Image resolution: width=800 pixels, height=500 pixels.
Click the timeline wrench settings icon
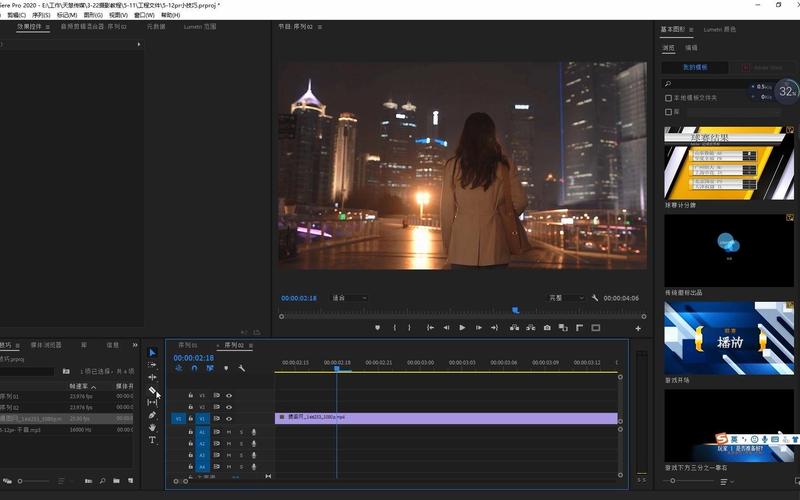point(241,368)
